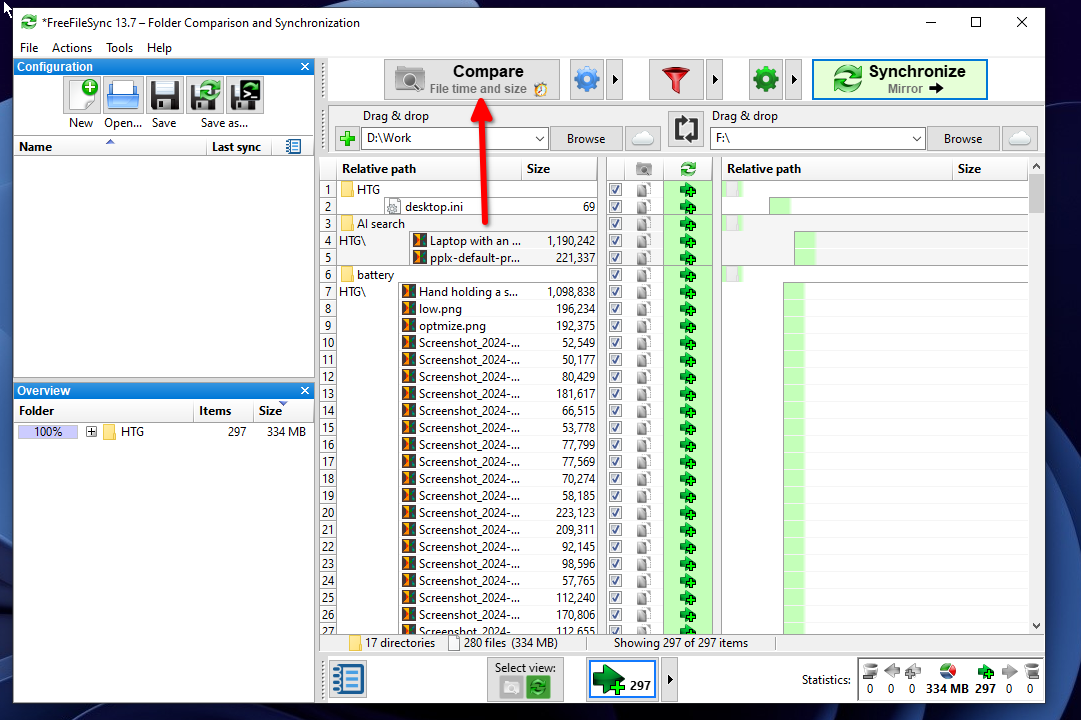The width and height of the screenshot is (1081, 720).
Task: Open the Actions menu
Action: [x=72, y=48]
